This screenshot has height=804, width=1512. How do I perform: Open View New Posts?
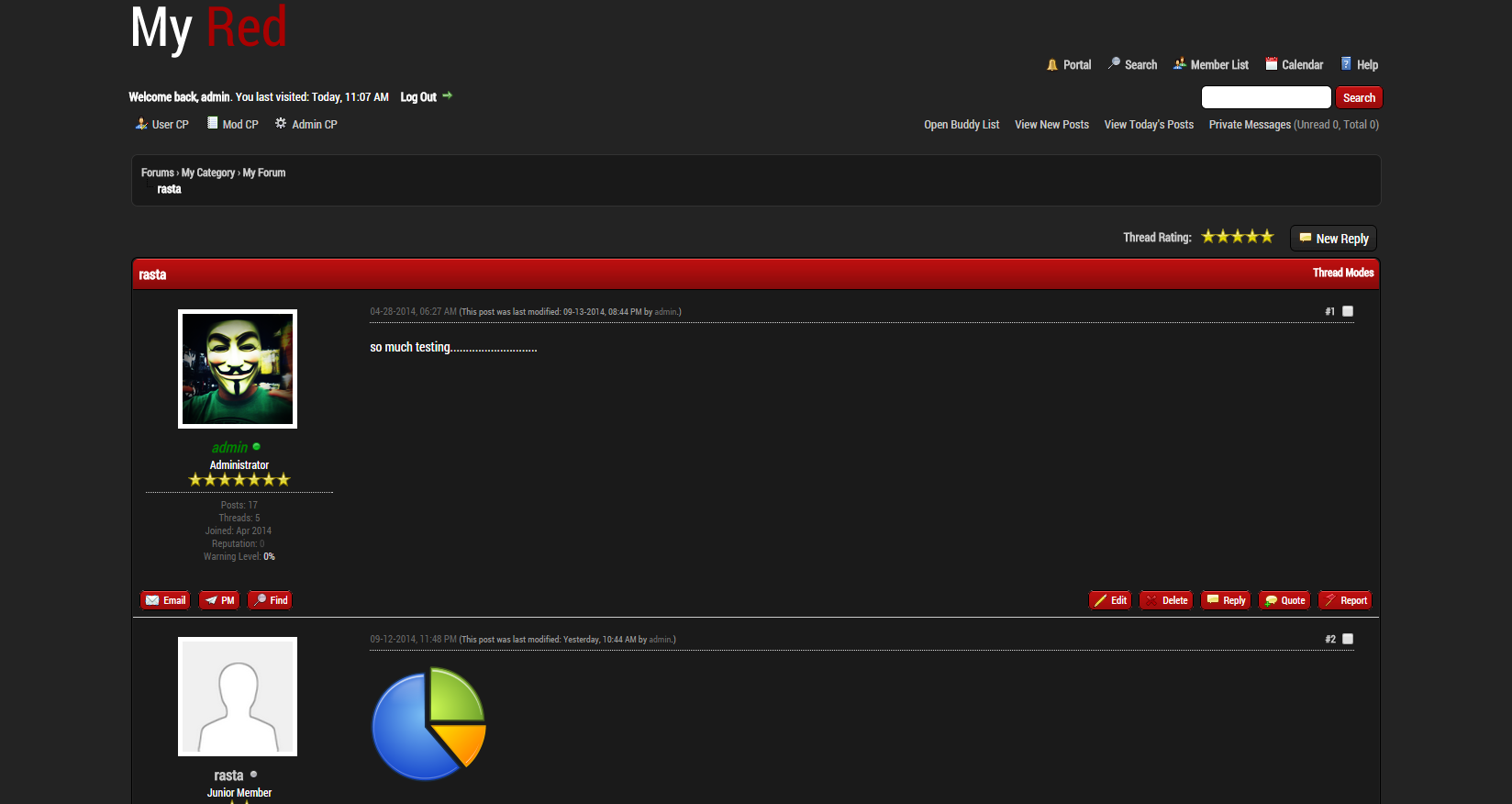tap(1051, 125)
